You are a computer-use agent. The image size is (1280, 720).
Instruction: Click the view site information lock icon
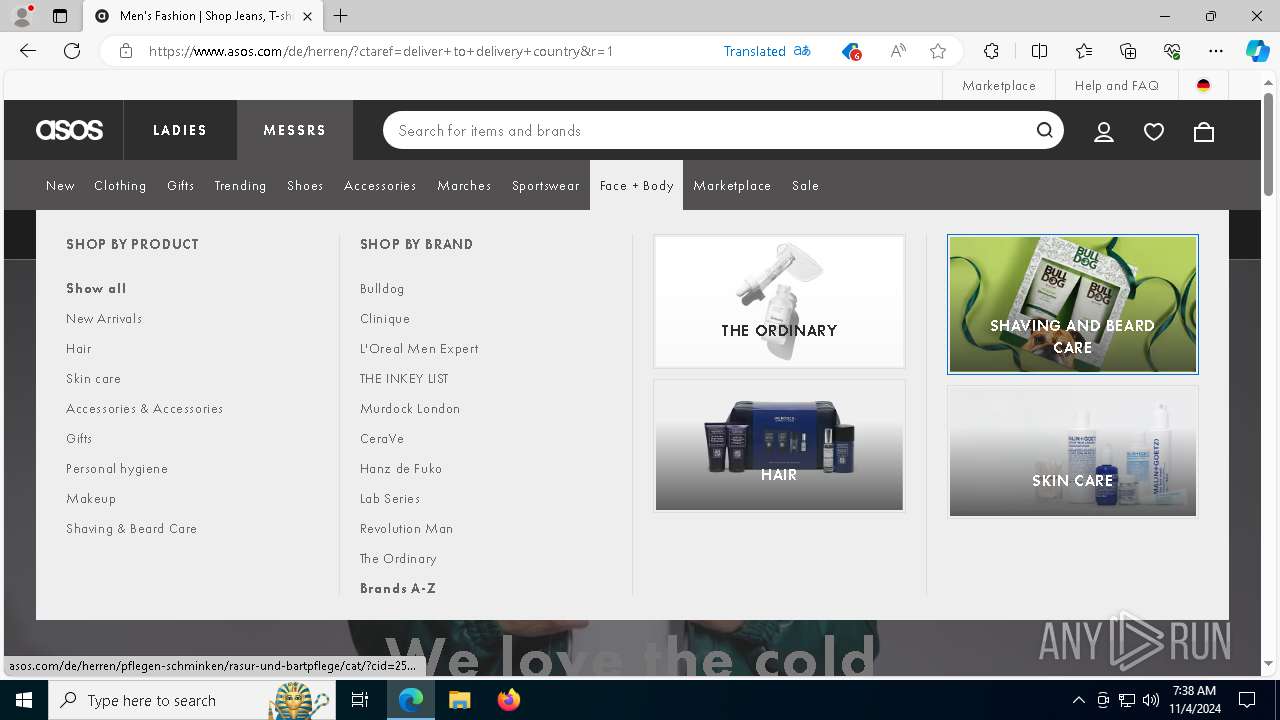click(x=126, y=51)
